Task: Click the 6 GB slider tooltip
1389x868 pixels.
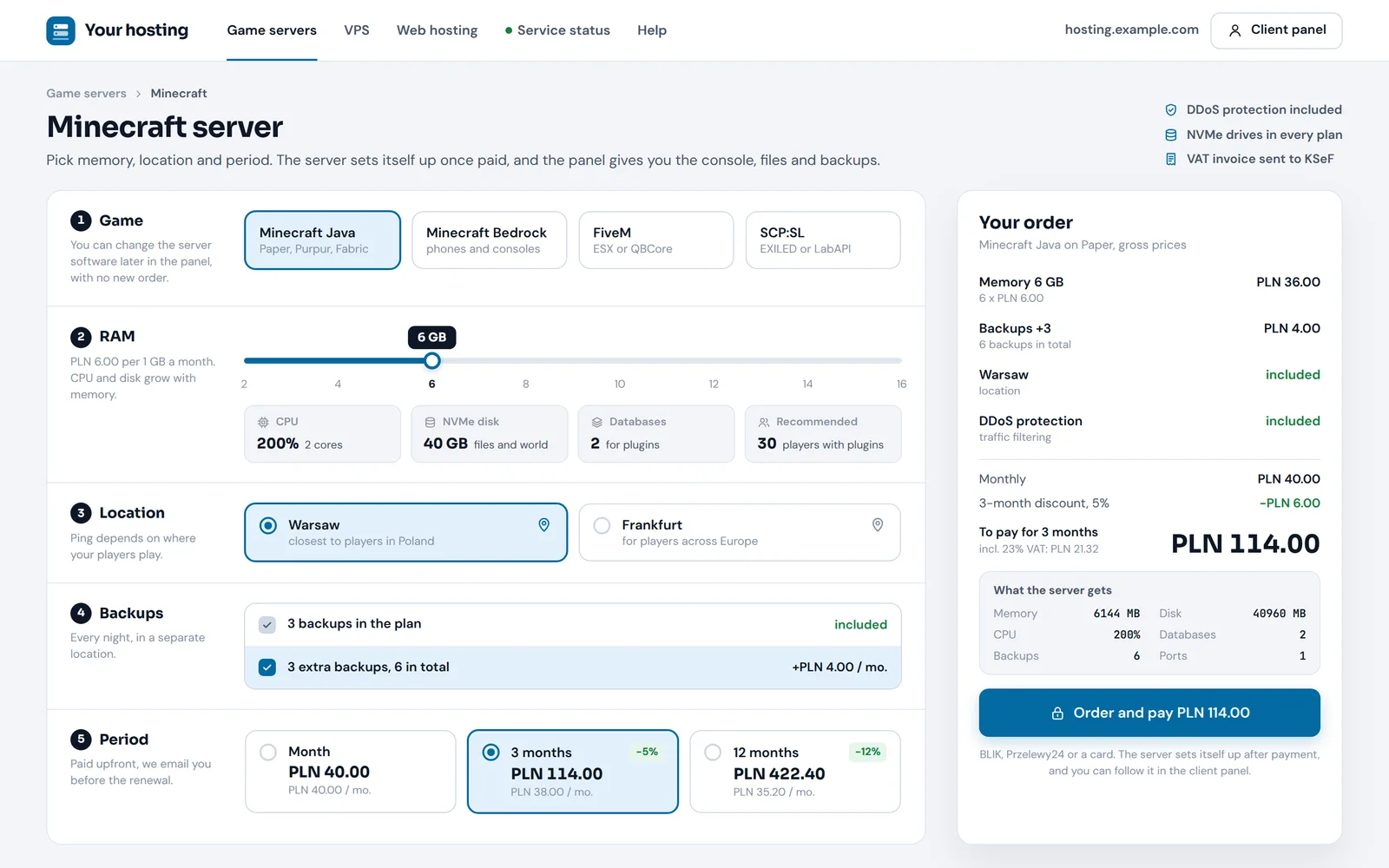Action: (x=431, y=337)
